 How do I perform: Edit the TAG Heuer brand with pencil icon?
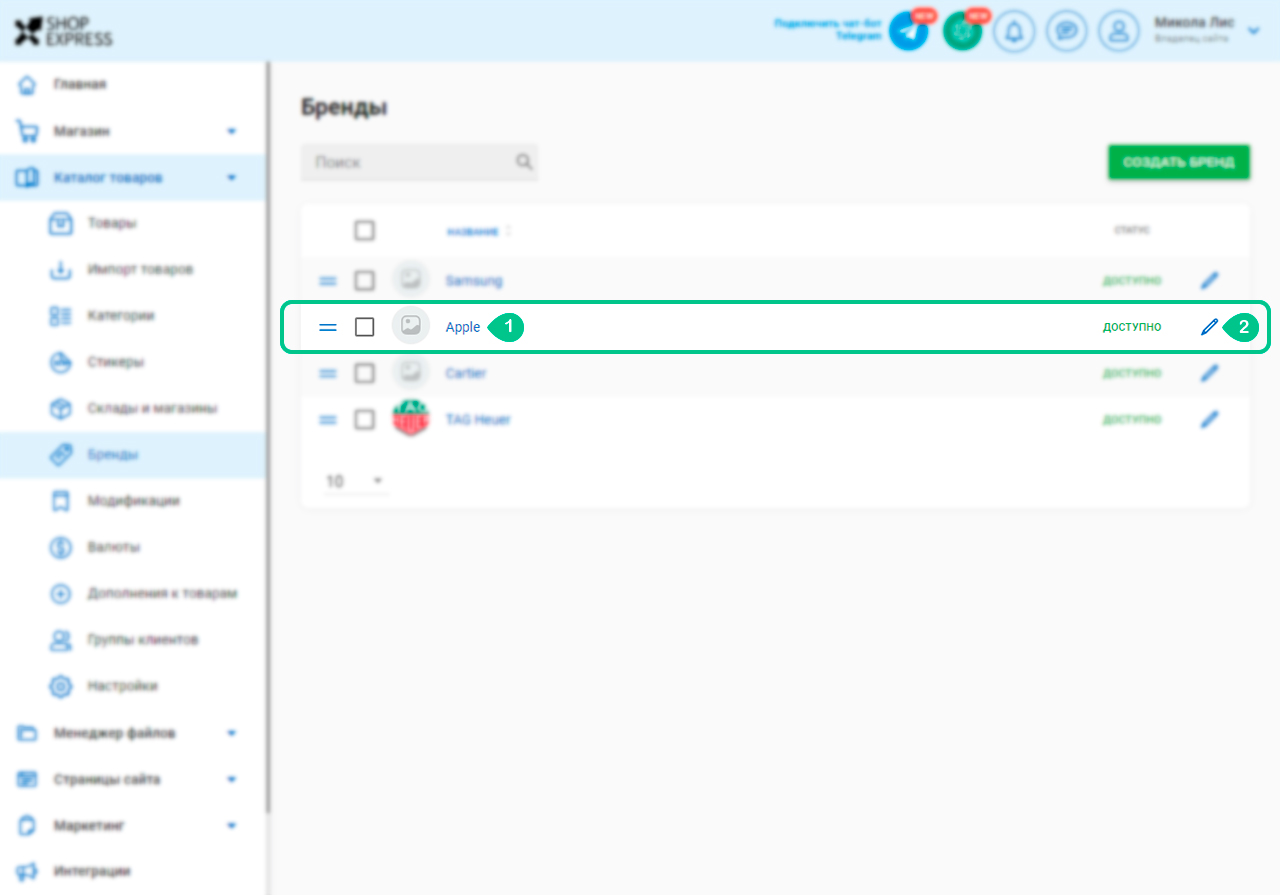pos(1210,419)
